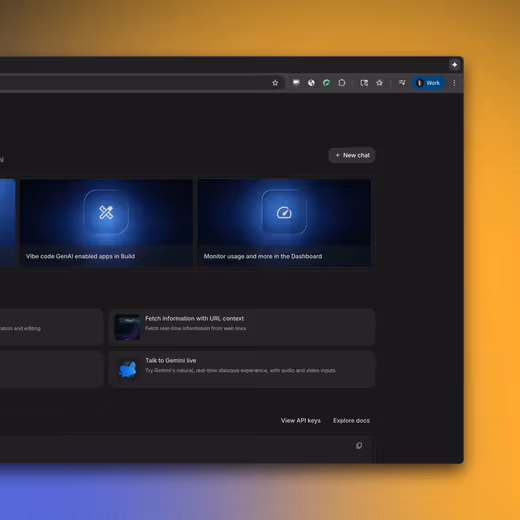Open Fetch information with URL context
This screenshot has width=520, height=520.
[242, 327]
